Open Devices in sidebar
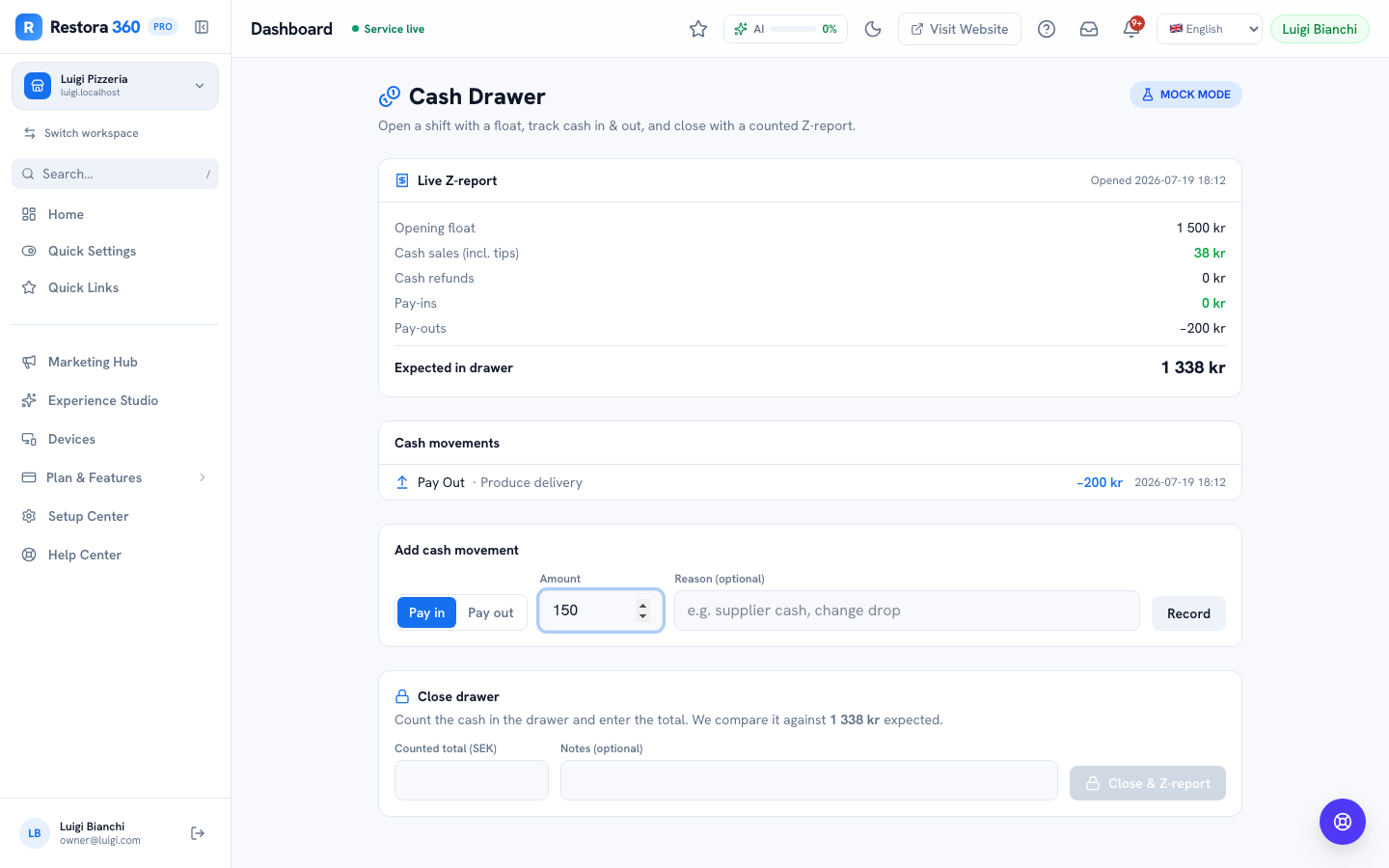1389x868 pixels. tap(115, 439)
